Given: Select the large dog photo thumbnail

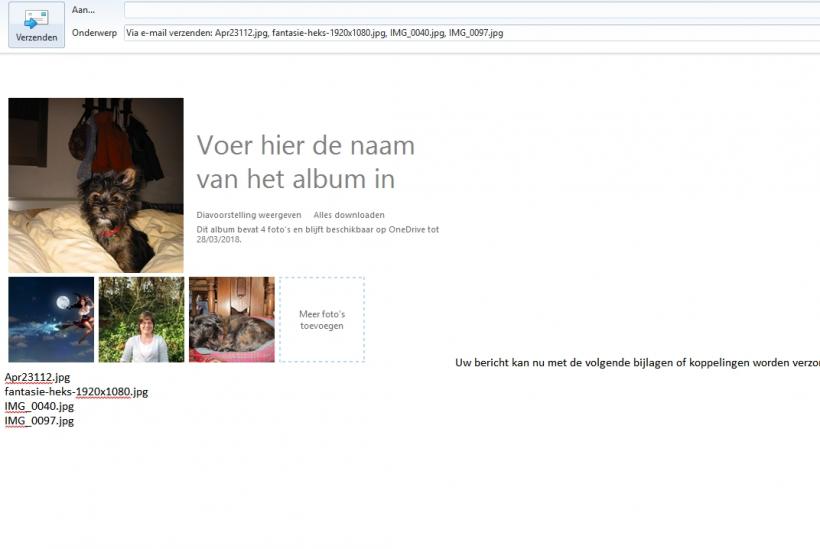Looking at the screenshot, I should coord(96,185).
